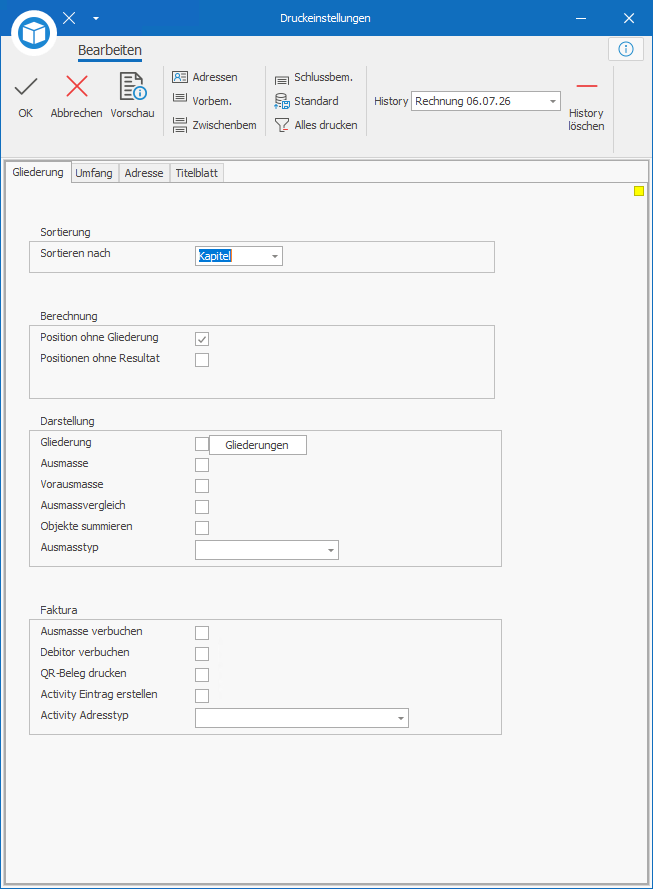
Task: Open Adressen from the ribbon
Action: 205,77
